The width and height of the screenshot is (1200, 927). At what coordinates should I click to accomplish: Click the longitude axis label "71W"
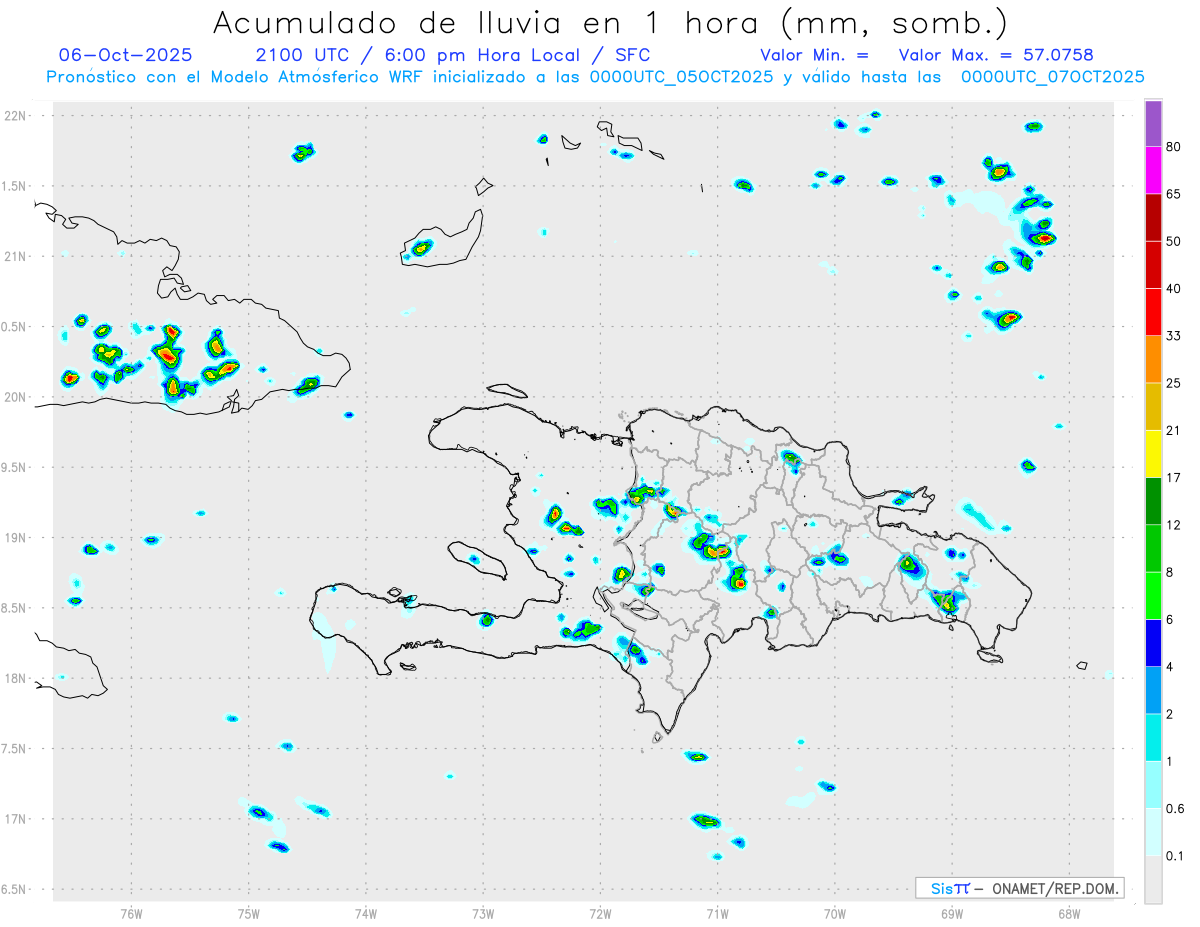pyautogui.click(x=717, y=913)
